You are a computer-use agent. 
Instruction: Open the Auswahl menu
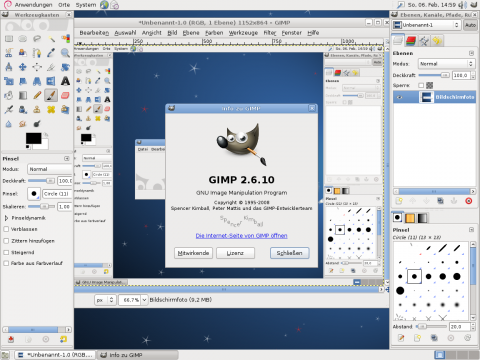(125, 33)
